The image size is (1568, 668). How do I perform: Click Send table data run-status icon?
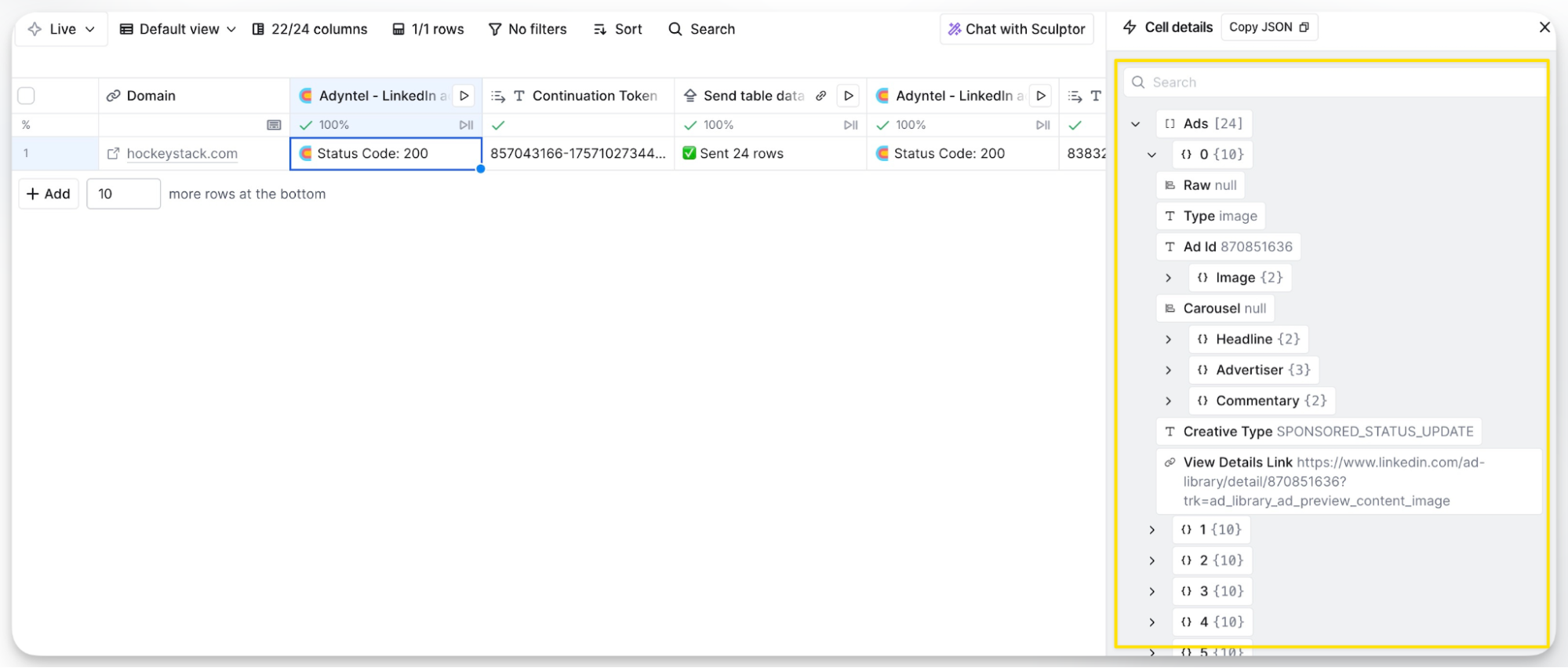[x=850, y=125]
